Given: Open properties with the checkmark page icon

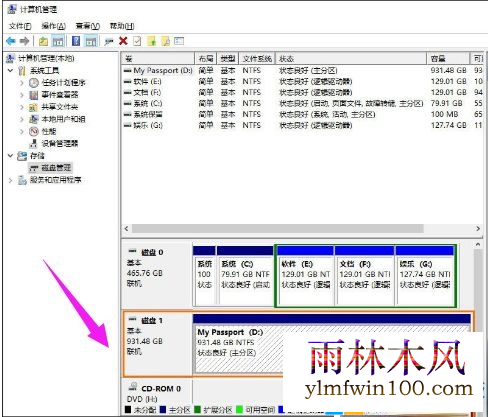Looking at the screenshot, I should (x=137, y=41).
